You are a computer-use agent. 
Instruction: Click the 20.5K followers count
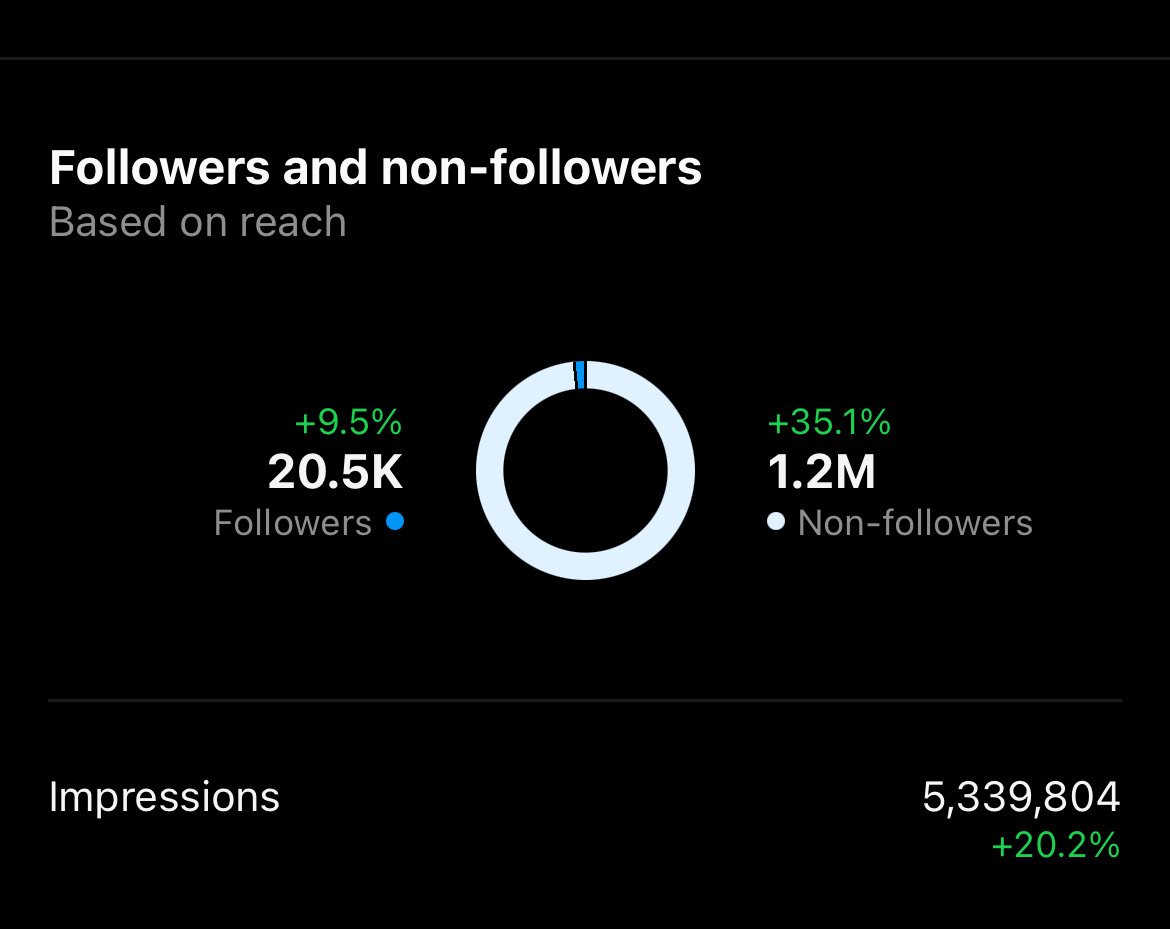point(335,472)
